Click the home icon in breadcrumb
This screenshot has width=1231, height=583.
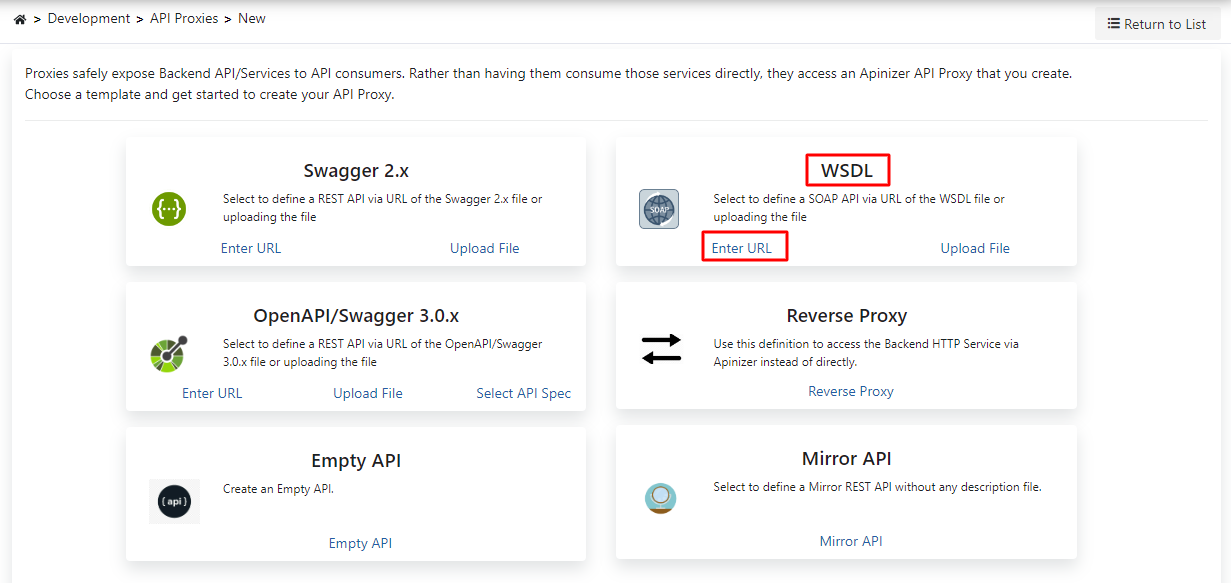click(20, 19)
